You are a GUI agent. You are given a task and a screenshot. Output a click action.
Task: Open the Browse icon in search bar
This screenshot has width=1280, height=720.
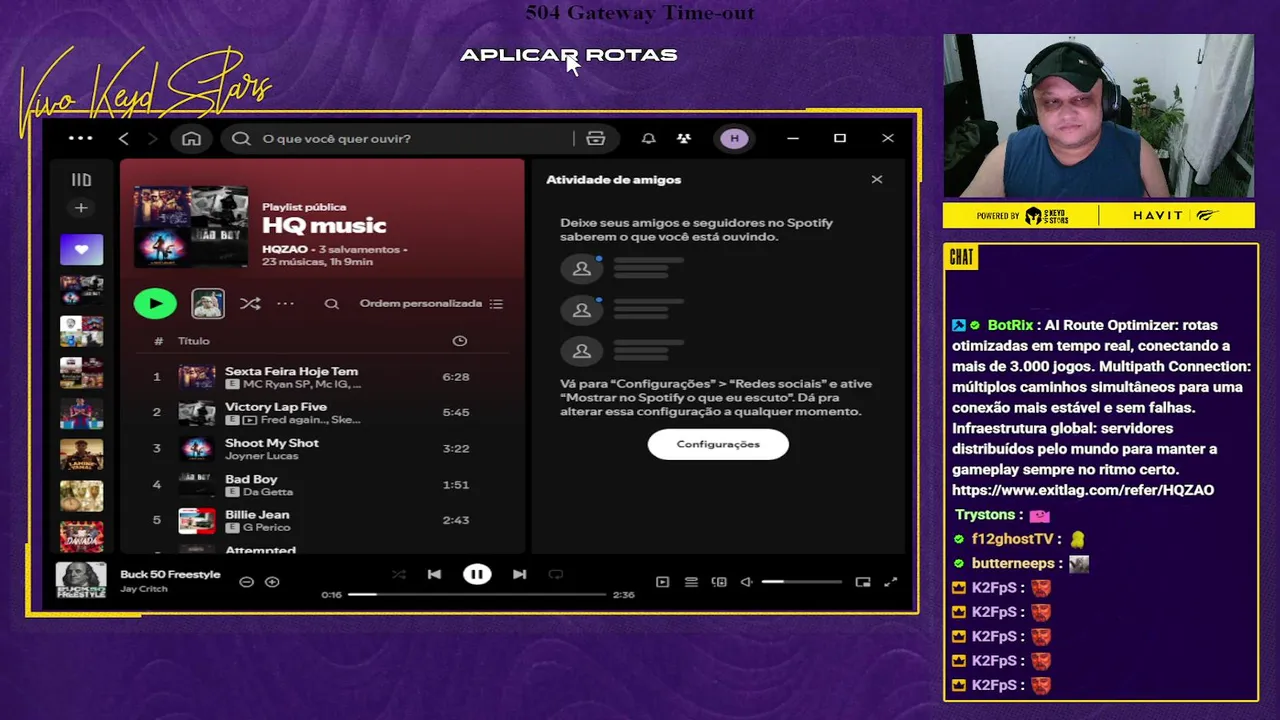[x=596, y=138]
